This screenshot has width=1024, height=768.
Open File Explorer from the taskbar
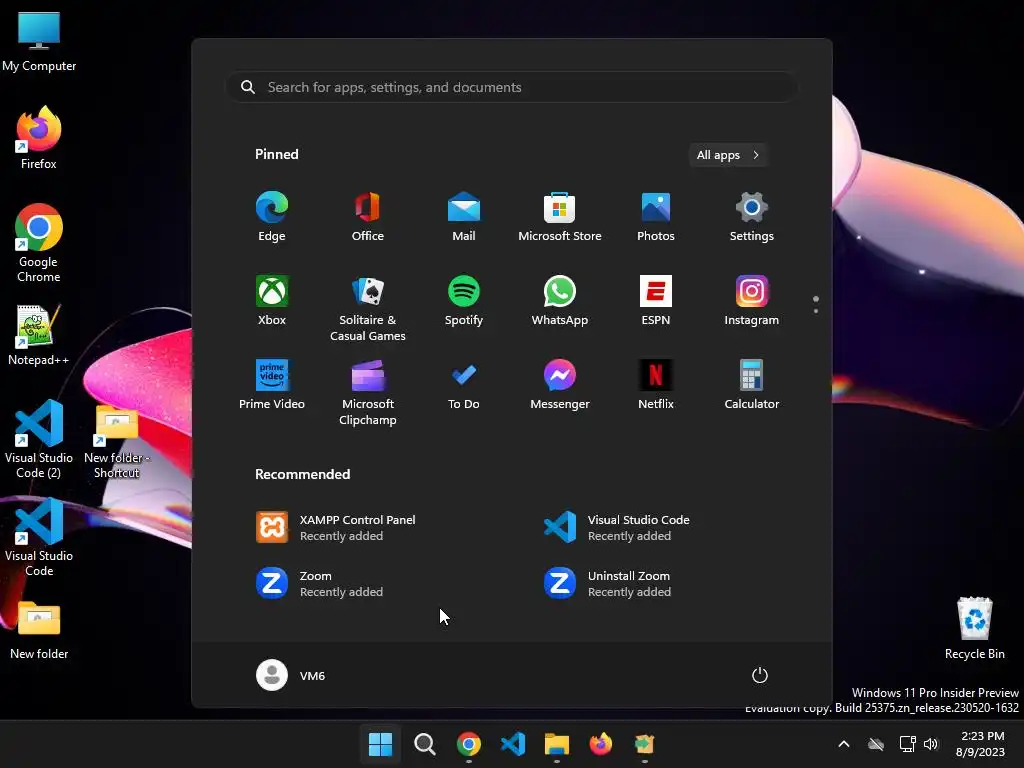[x=556, y=744]
